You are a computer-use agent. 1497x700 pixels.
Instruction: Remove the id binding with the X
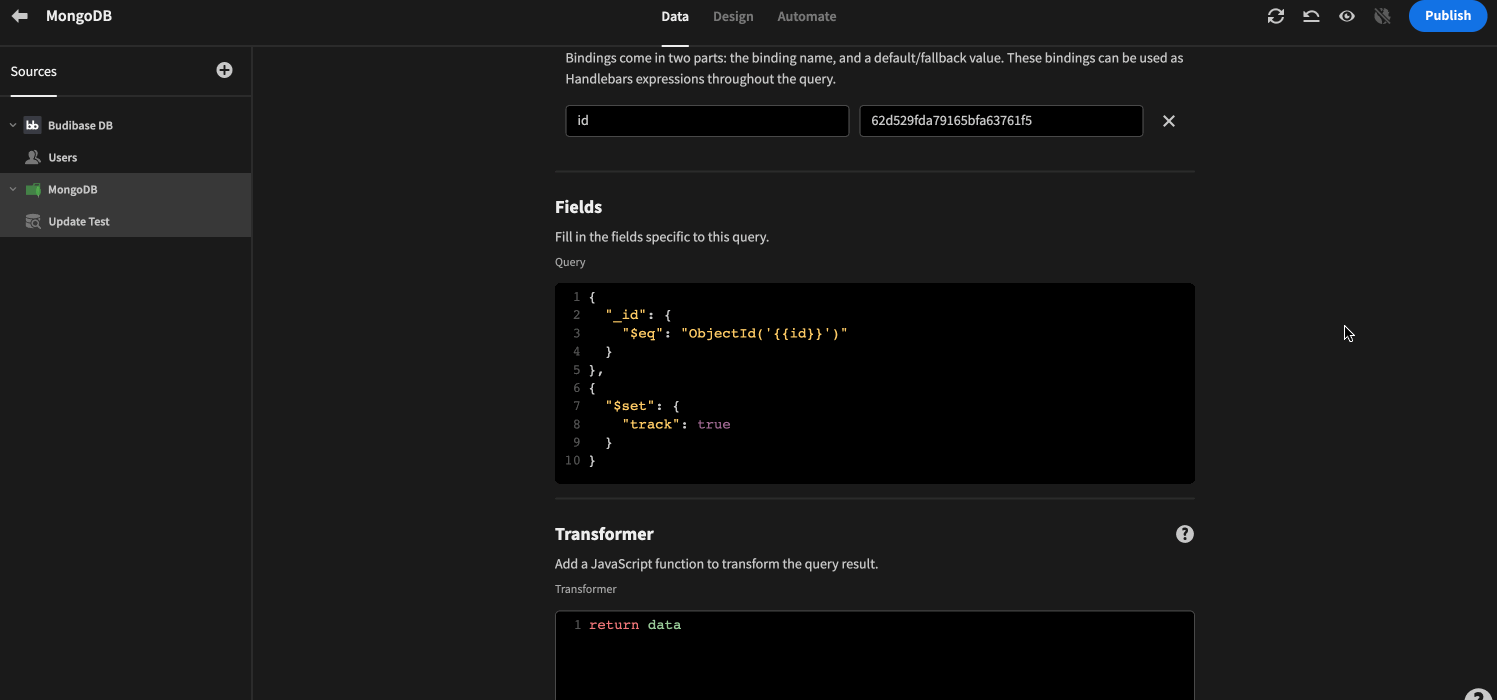[1168, 120]
